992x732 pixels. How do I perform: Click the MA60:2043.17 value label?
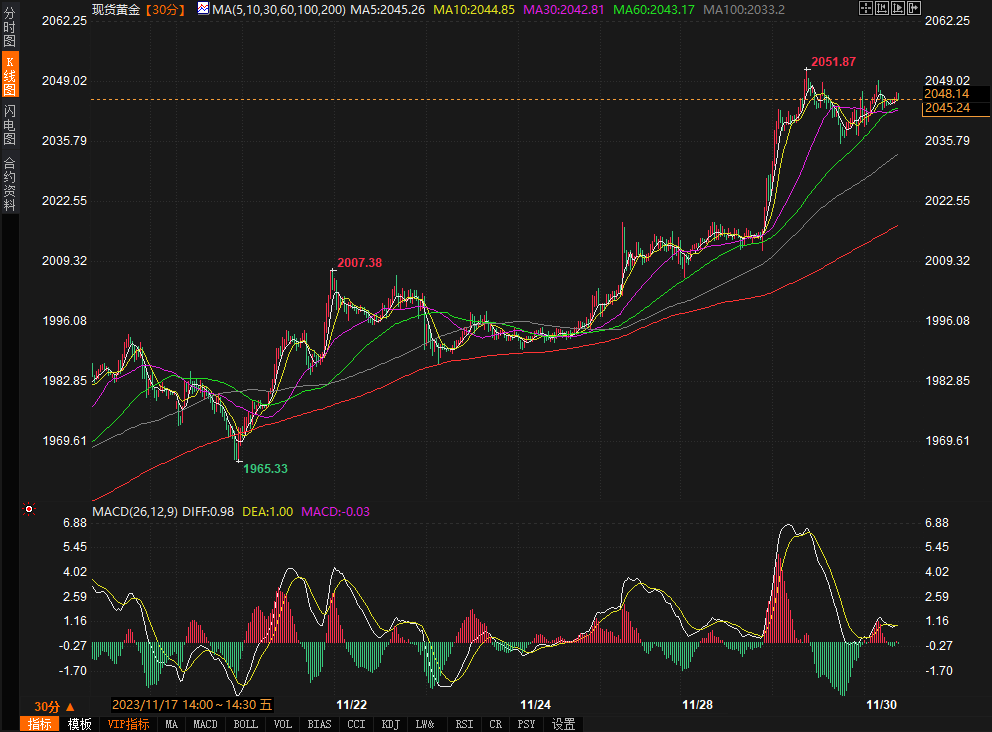coord(654,9)
